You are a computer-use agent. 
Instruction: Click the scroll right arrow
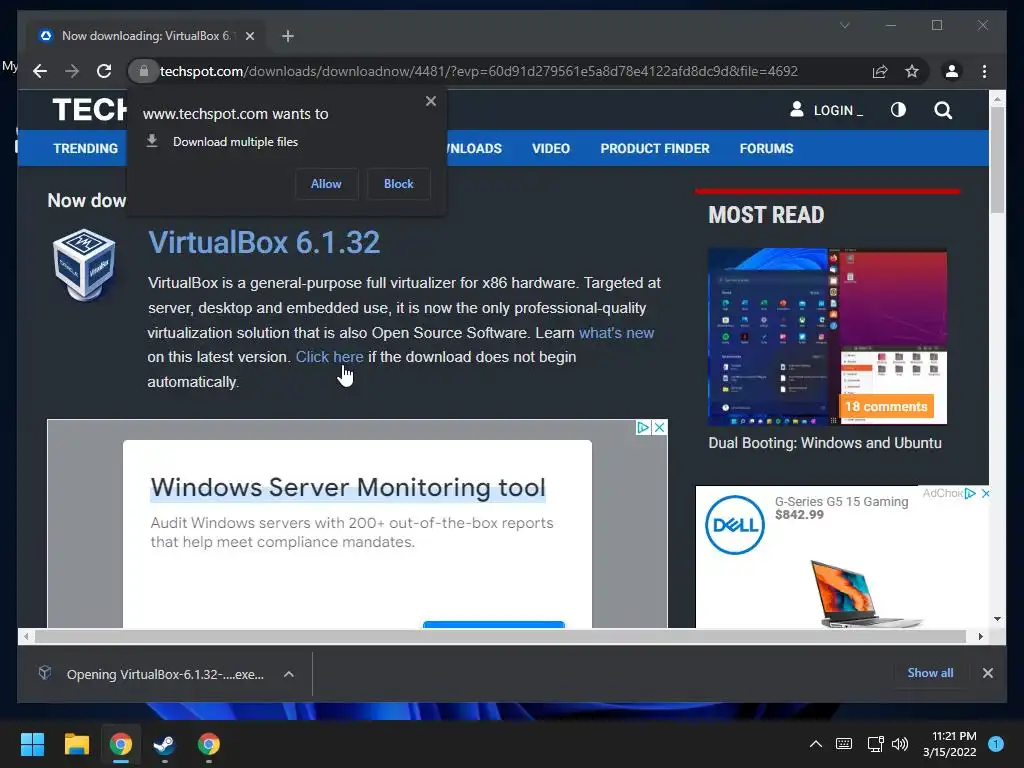980,636
